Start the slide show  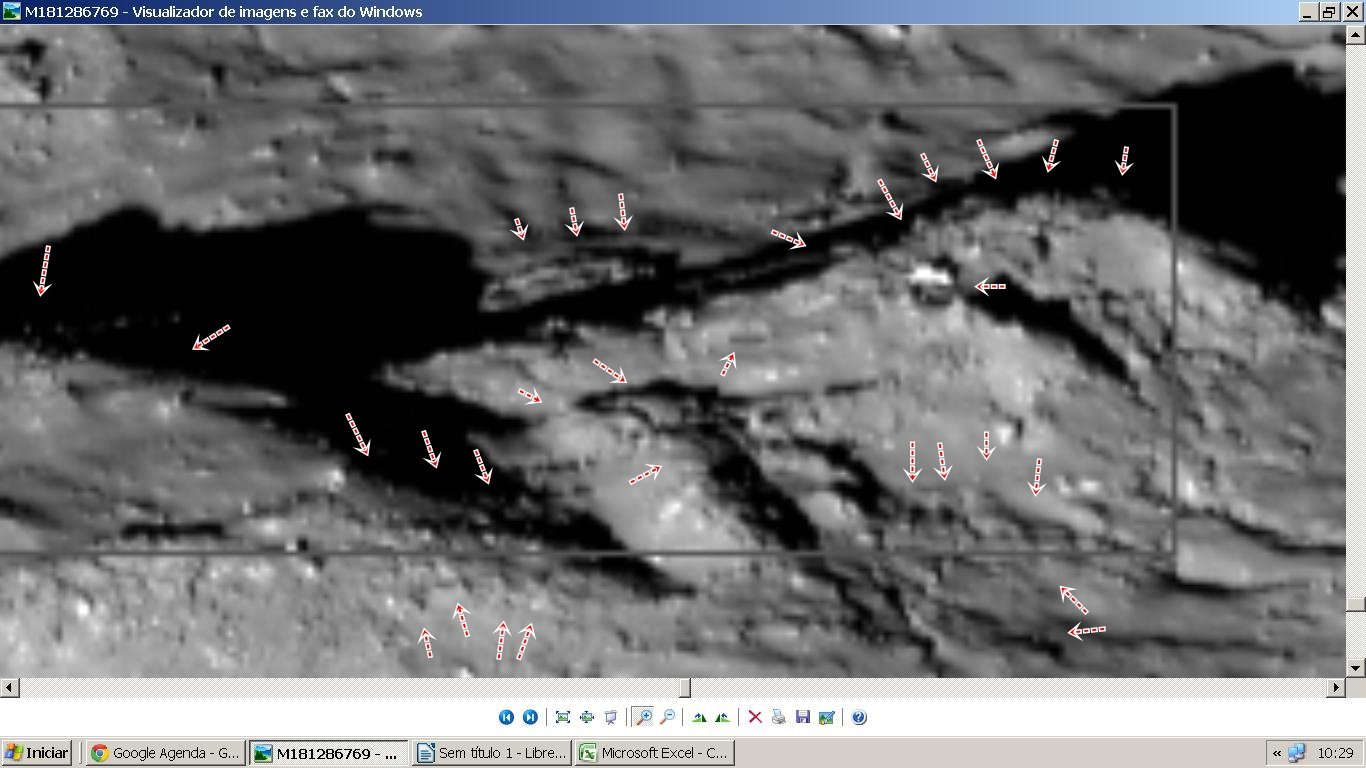click(x=611, y=717)
